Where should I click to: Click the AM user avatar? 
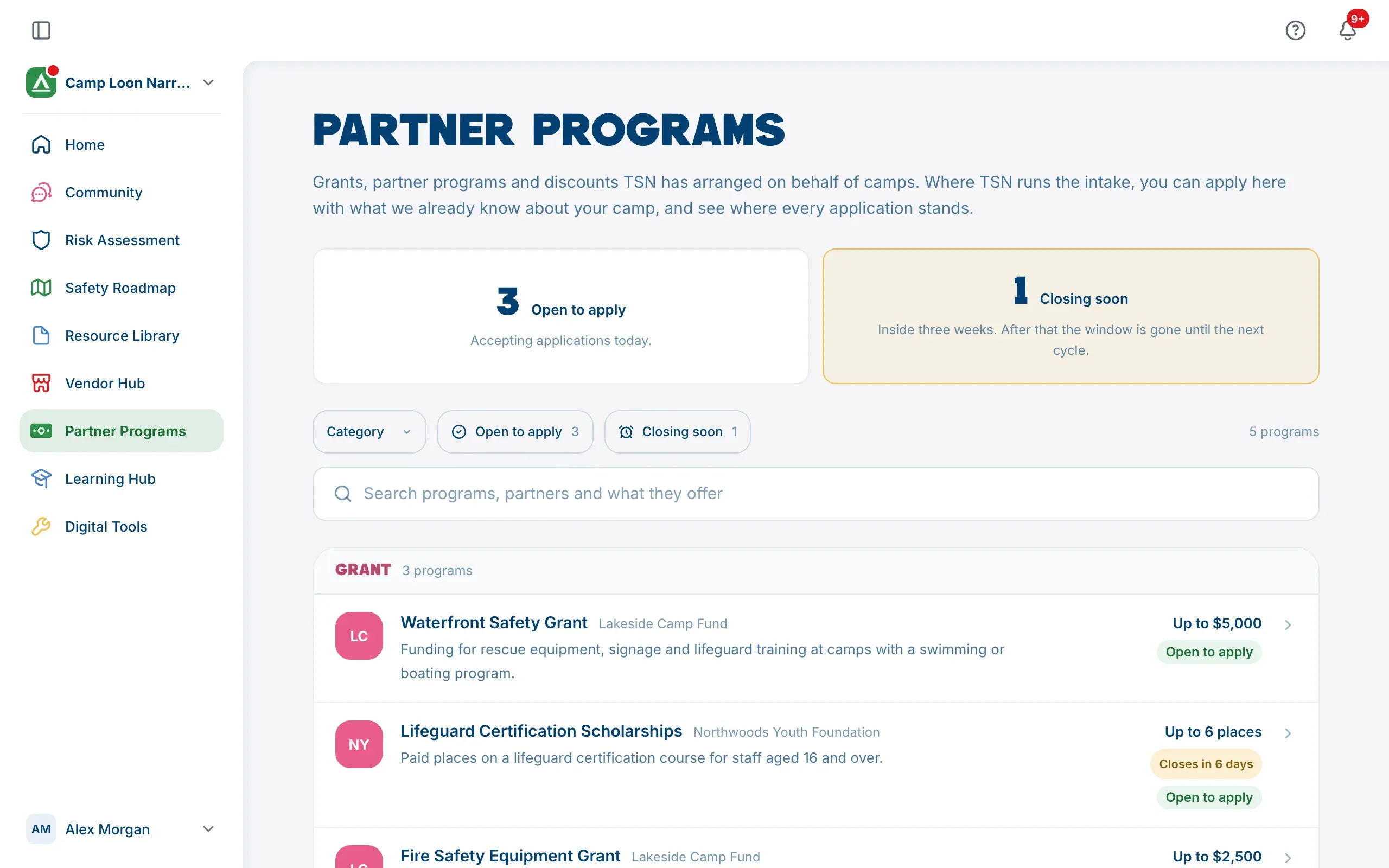point(41,829)
